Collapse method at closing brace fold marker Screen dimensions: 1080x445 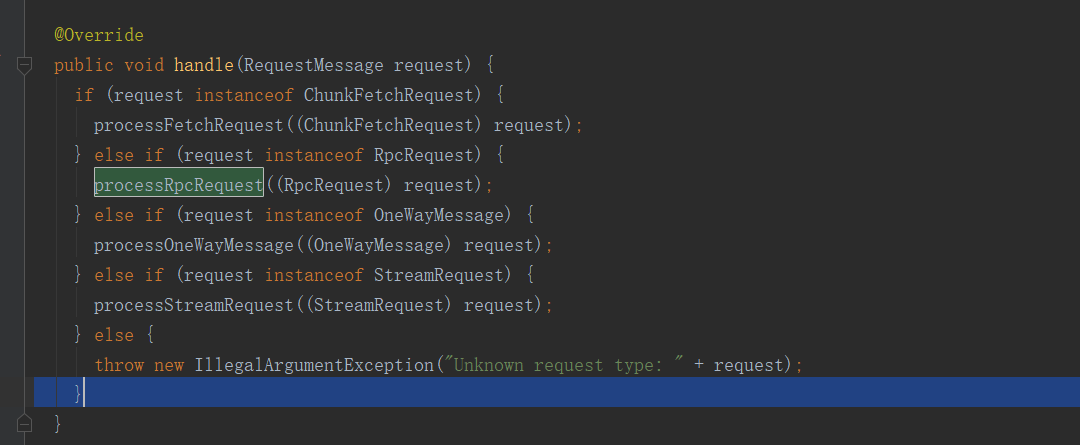pos(24,422)
